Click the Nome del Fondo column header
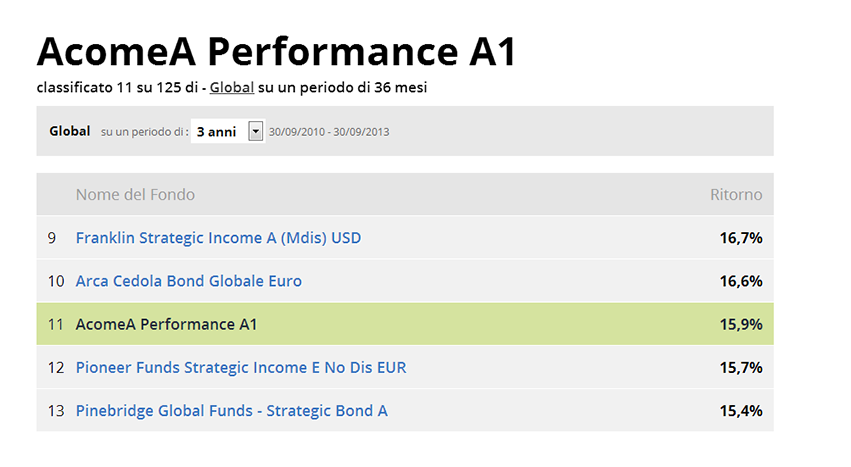 click(135, 194)
